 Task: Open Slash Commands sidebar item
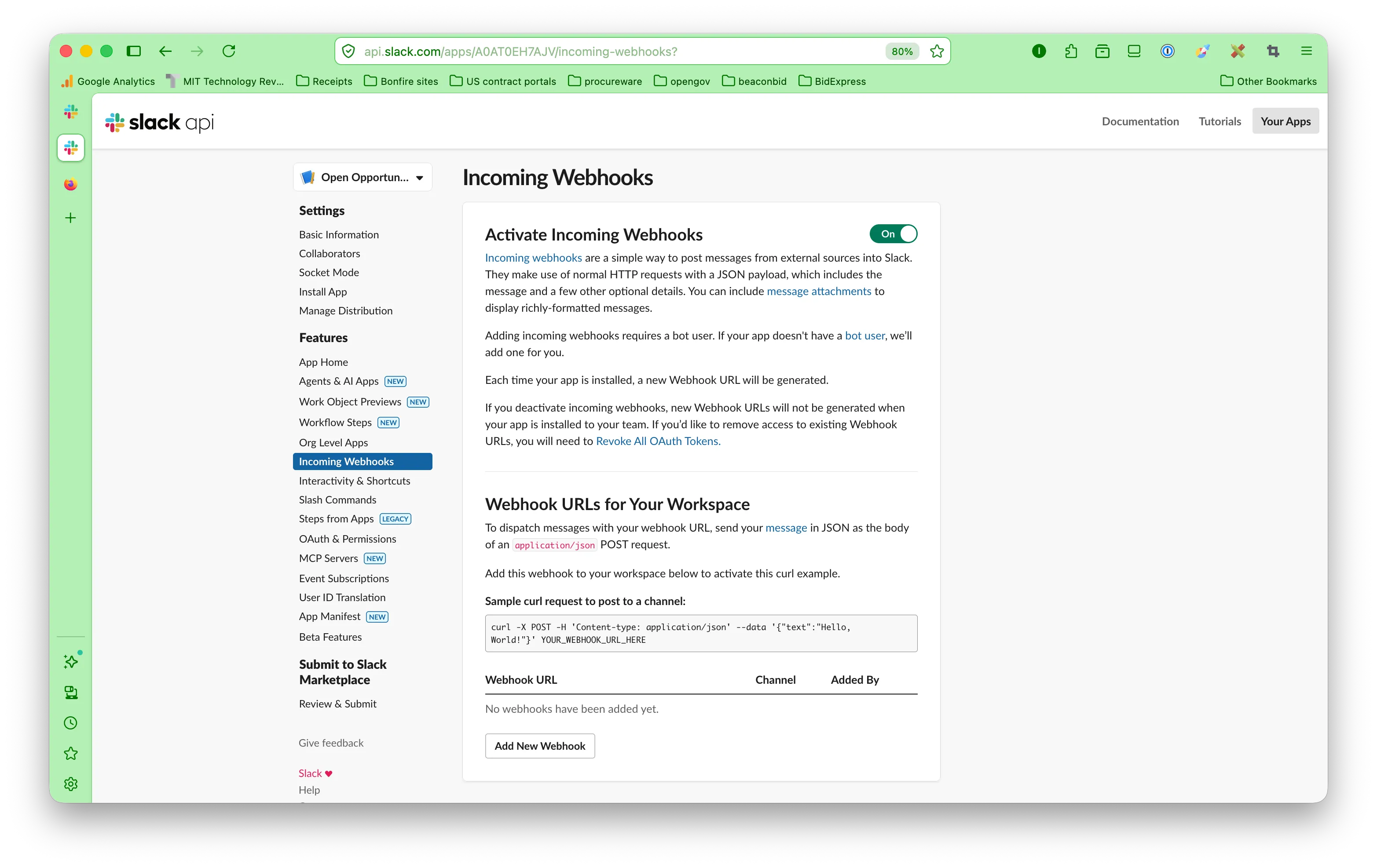[x=337, y=500]
